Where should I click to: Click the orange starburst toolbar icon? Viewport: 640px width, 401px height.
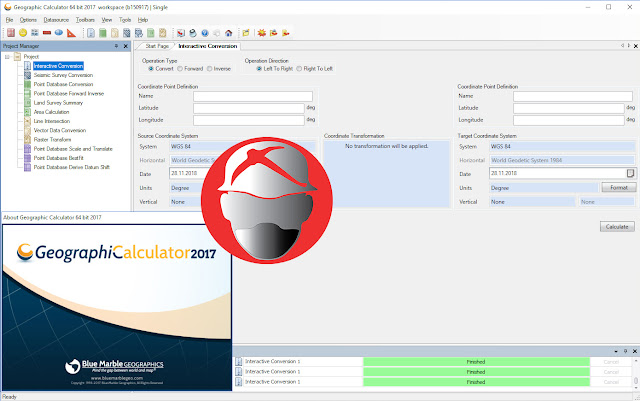tap(262, 33)
